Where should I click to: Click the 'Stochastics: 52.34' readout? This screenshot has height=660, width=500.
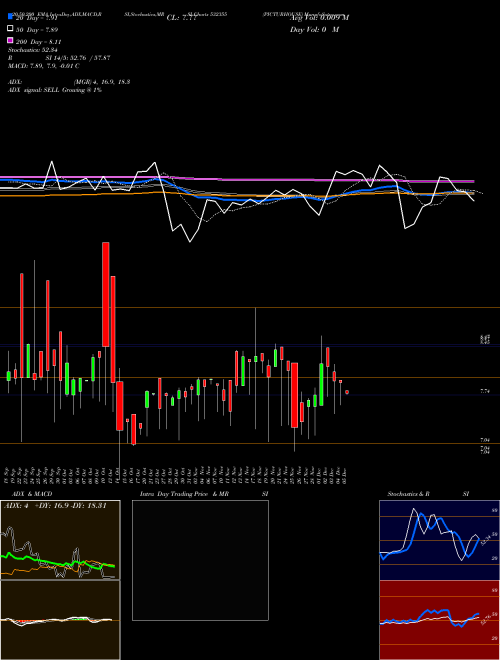click(33, 50)
